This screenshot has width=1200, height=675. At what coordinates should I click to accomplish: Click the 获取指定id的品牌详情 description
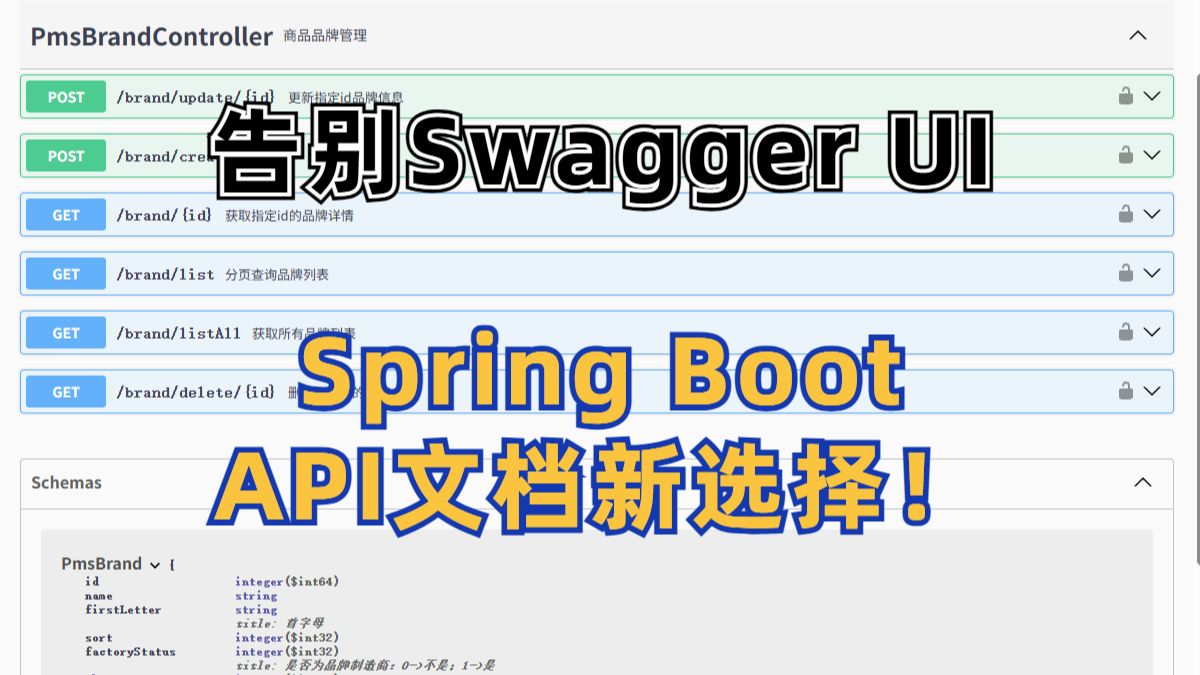(289, 215)
